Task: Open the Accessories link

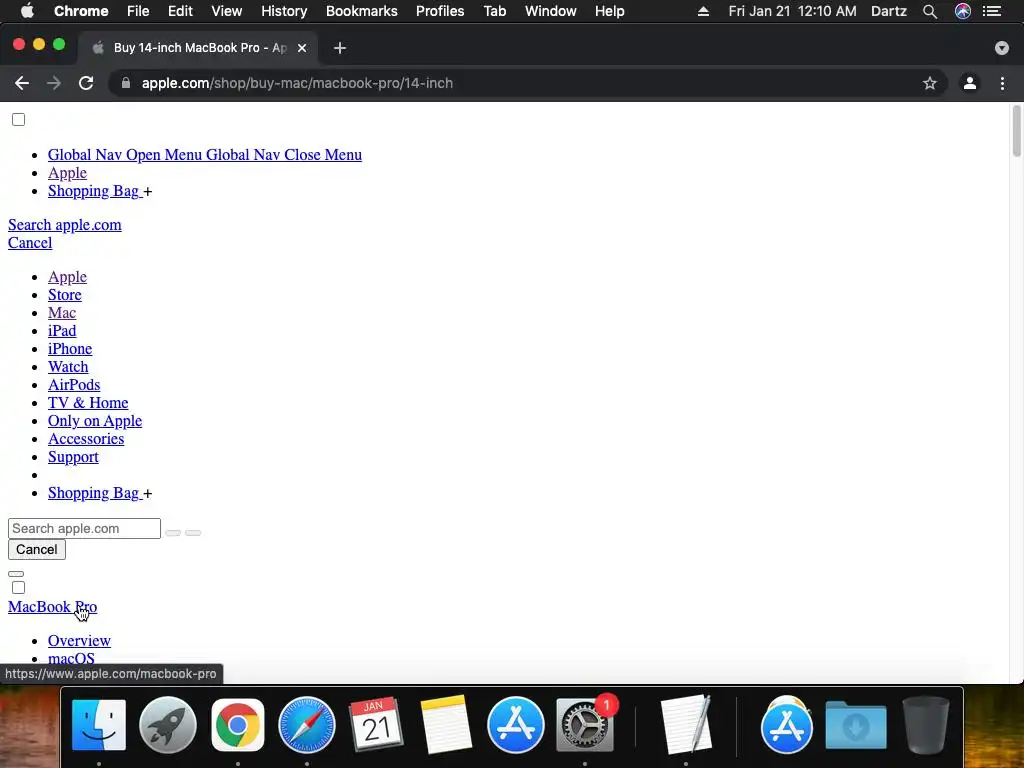Action: click(x=86, y=439)
